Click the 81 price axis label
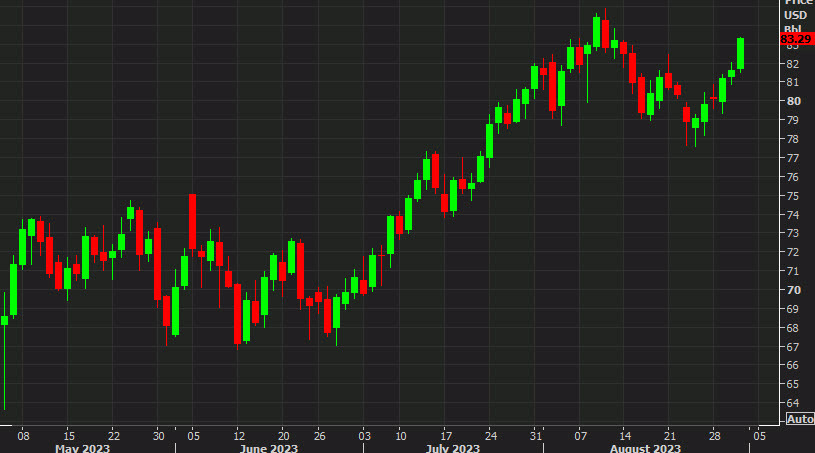The height and width of the screenshot is (453, 815). (793, 82)
